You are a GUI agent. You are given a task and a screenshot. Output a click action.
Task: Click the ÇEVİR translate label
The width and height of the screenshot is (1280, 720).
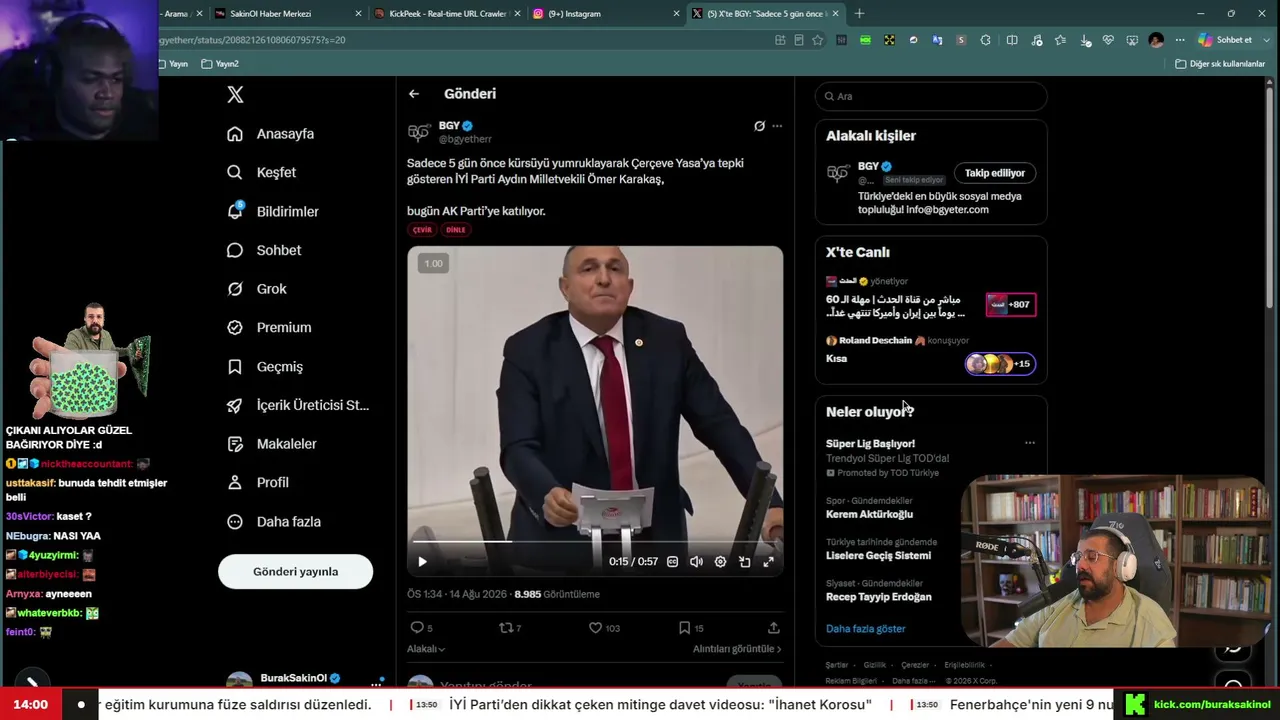point(422,230)
